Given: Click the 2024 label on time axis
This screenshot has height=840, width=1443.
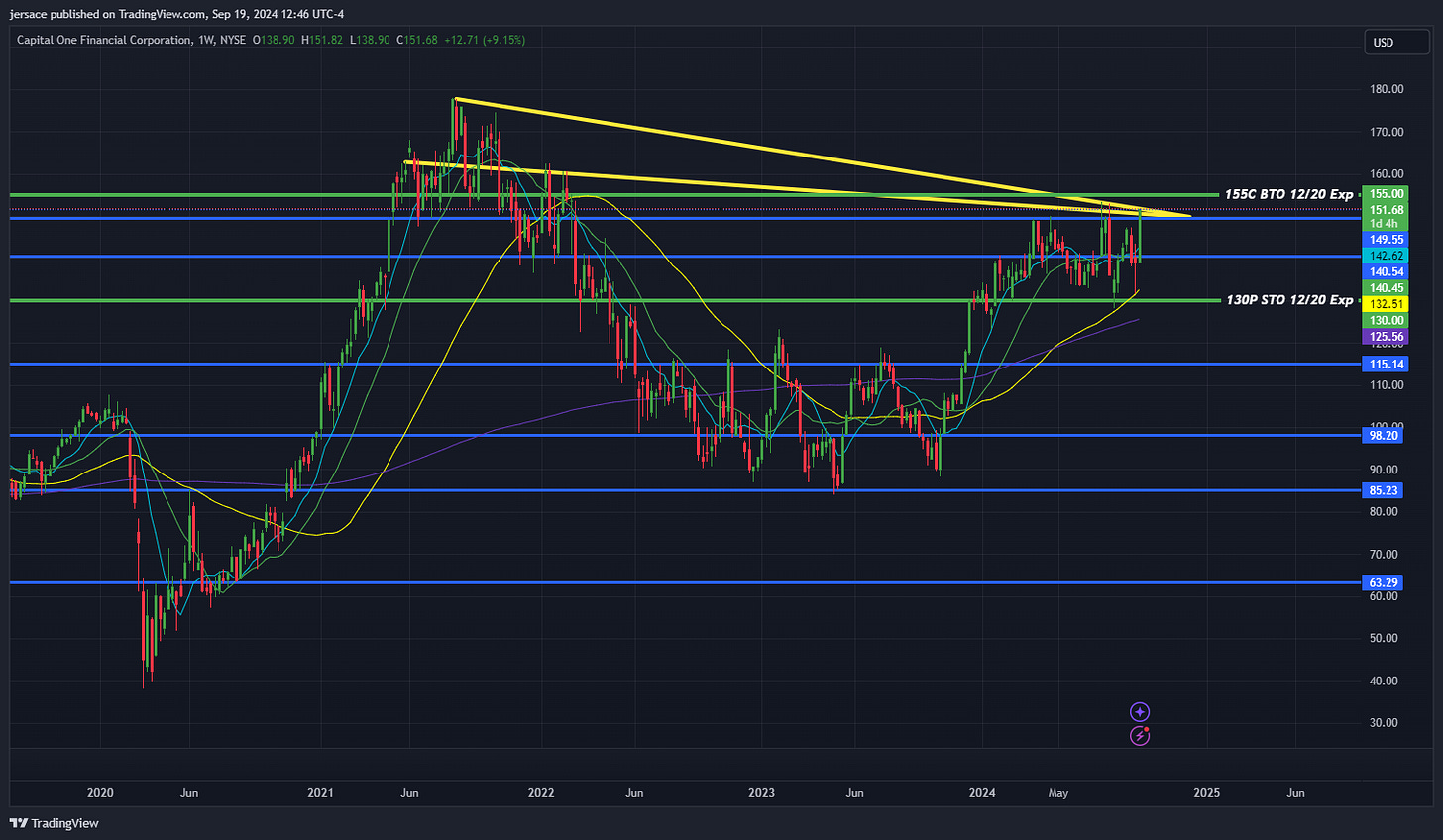Looking at the screenshot, I should 982,793.
